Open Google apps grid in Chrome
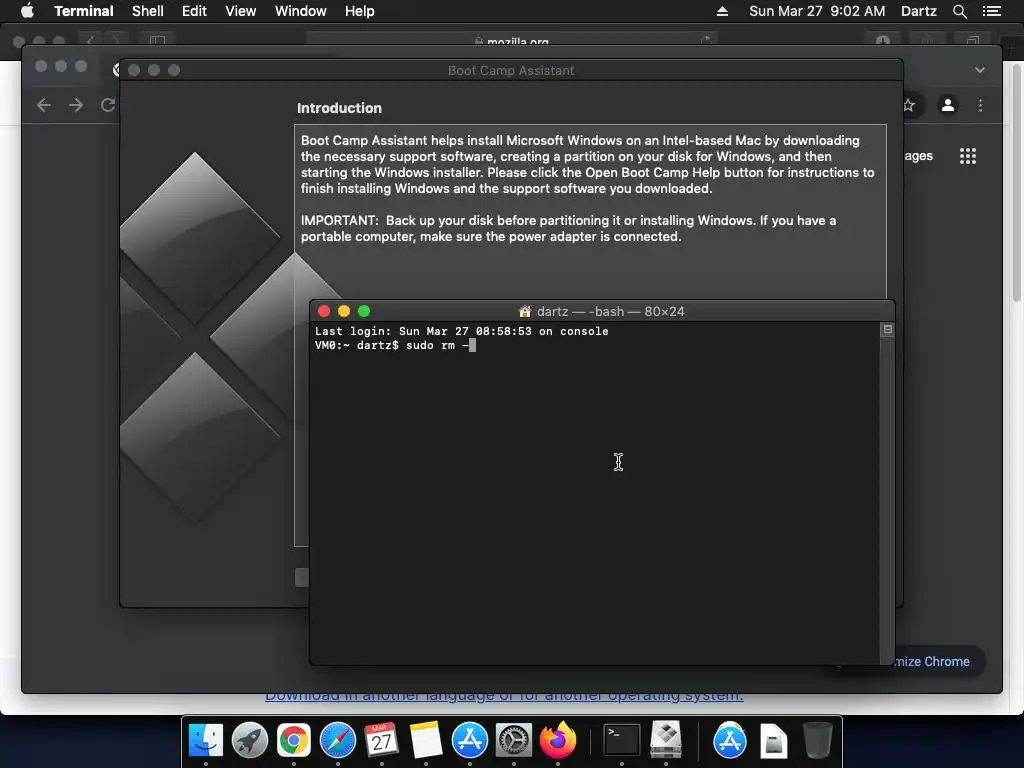The height and width of the screenshot is (768, 1024). pos(968,156)
